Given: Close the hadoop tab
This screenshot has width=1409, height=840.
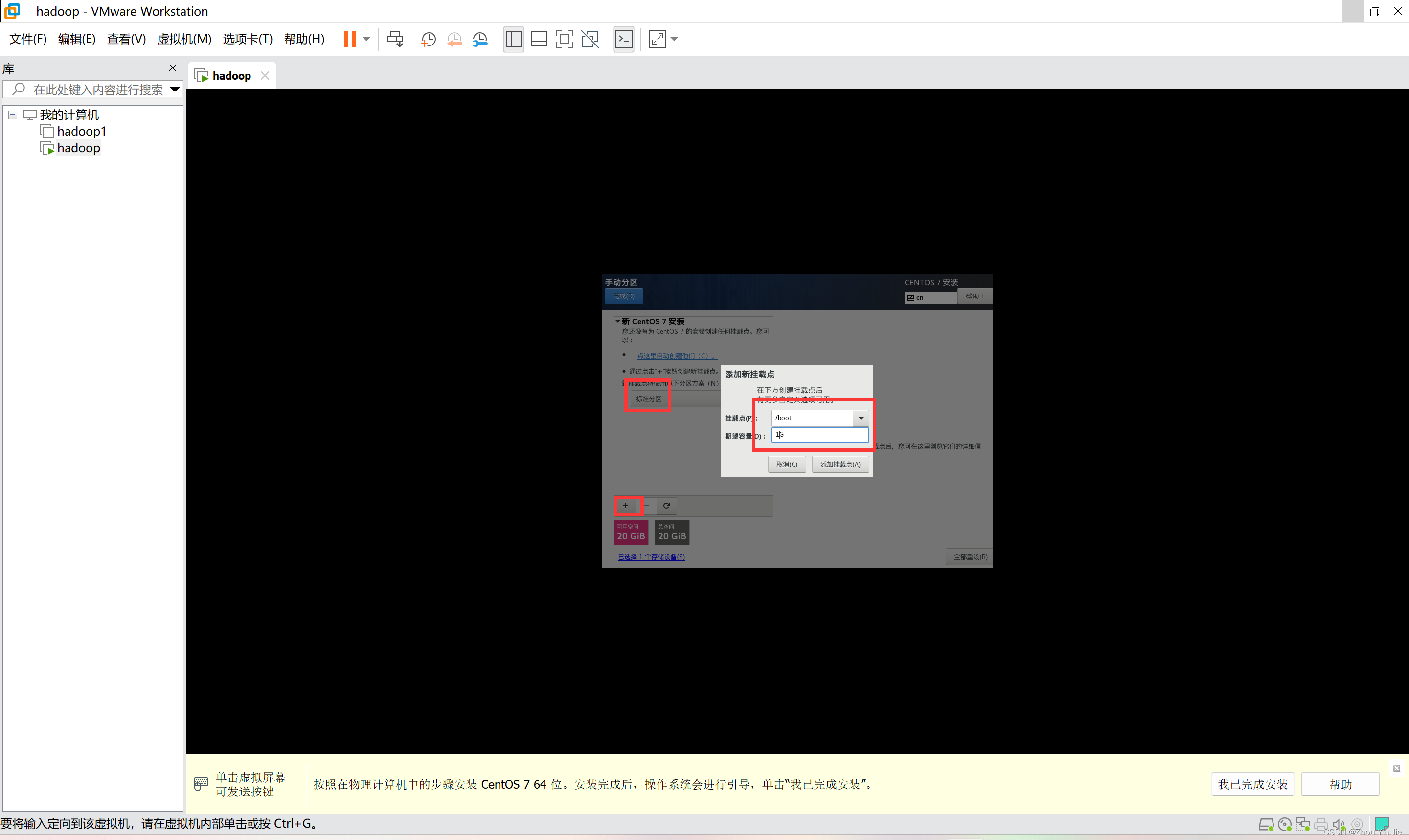Looking at the screenshot, I should coord(265,76).
